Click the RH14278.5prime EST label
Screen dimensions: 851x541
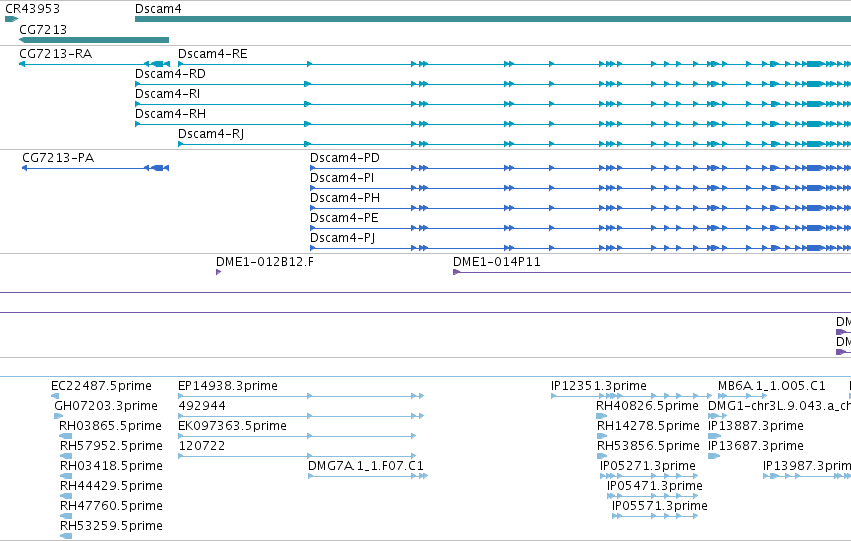pos(648,426)
